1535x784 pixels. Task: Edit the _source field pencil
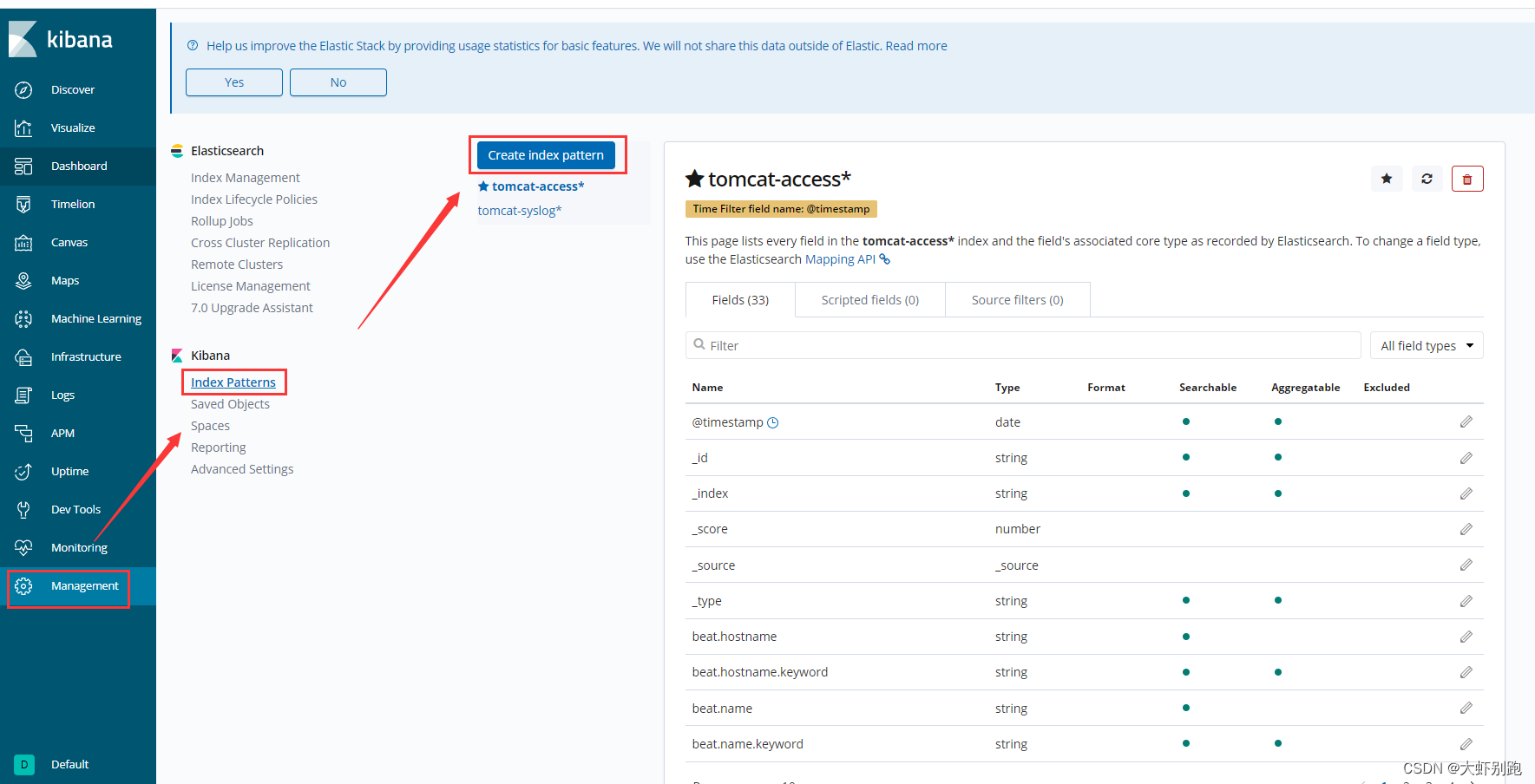pyautogui.click(x=1466, y=565)
